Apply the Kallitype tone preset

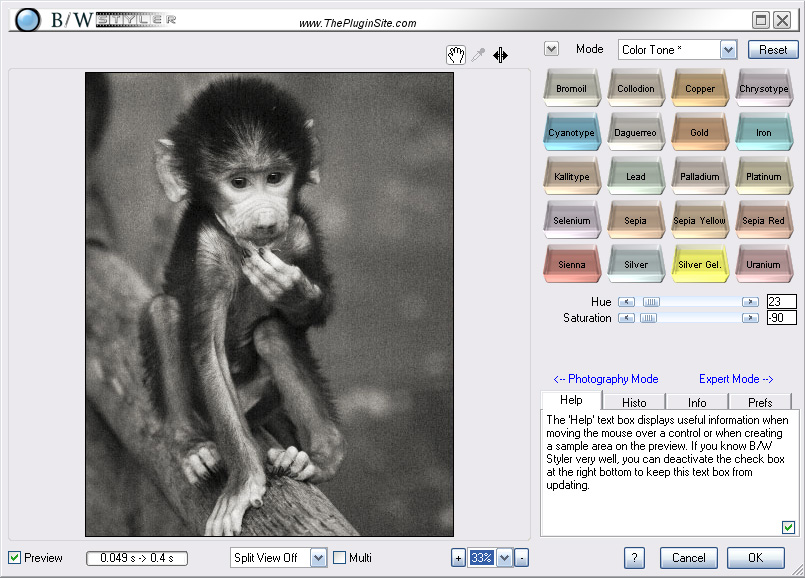[x=571, y=176]
